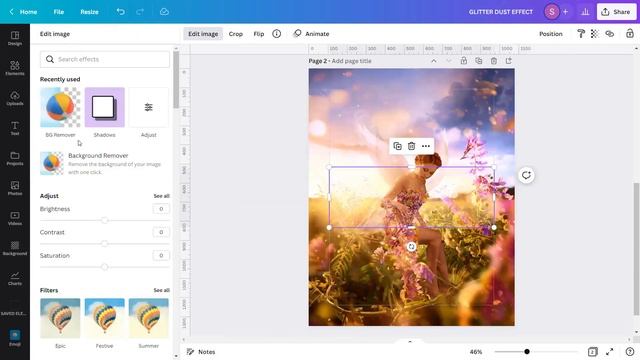
Task: Click the Search effects field
Action: [x=105, y=59]
